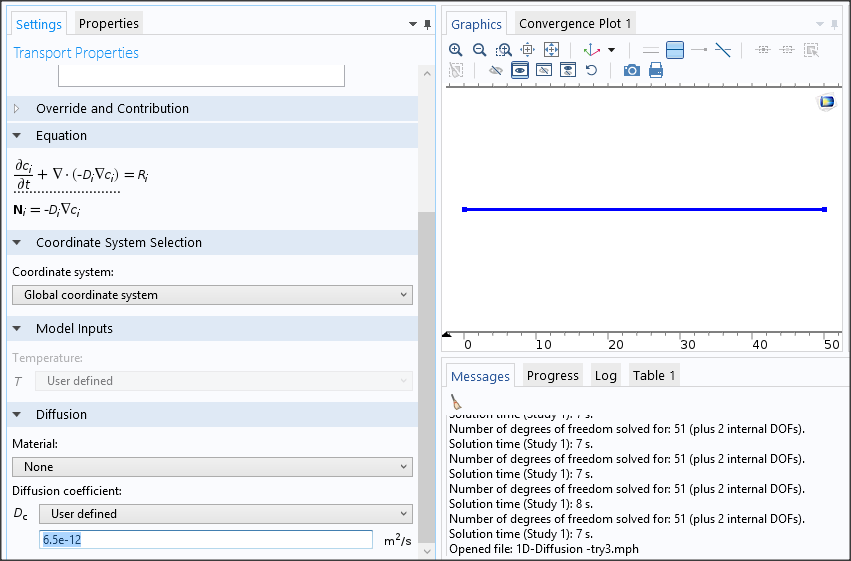This screenshot has width=851, height=561.
Task: Expand the Override and Contribution section
Action: pyautogui.click(x=17, y=109)
